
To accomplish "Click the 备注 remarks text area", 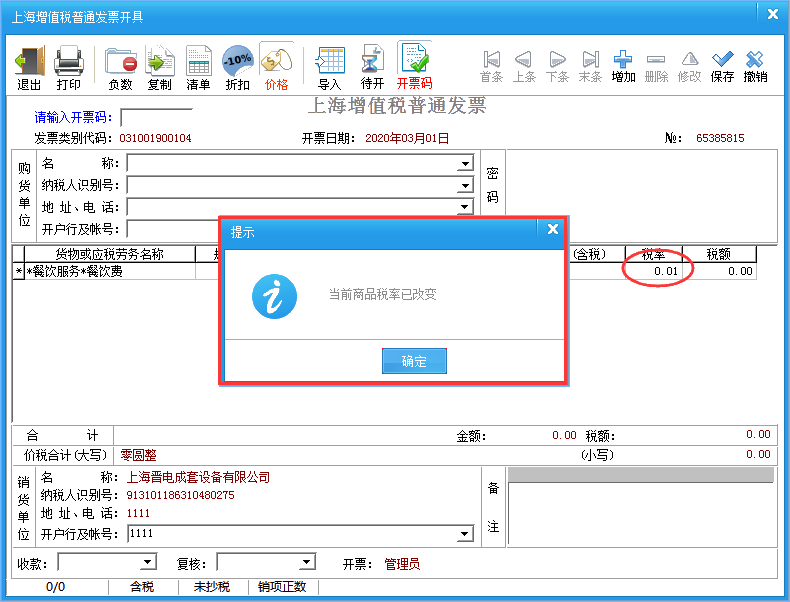I will 641,514.
